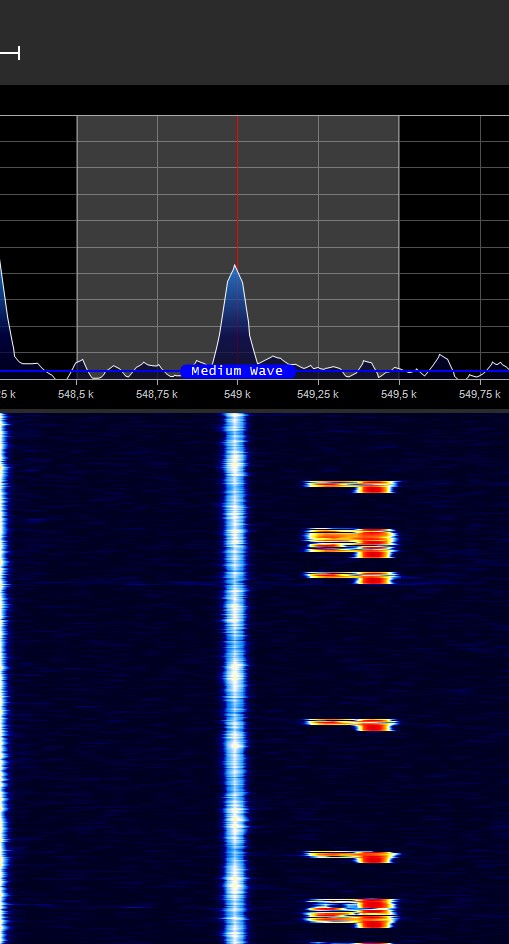Select the 549,75 k axis label
Viewport: 509px width, 944px height.
click(479, 394)
